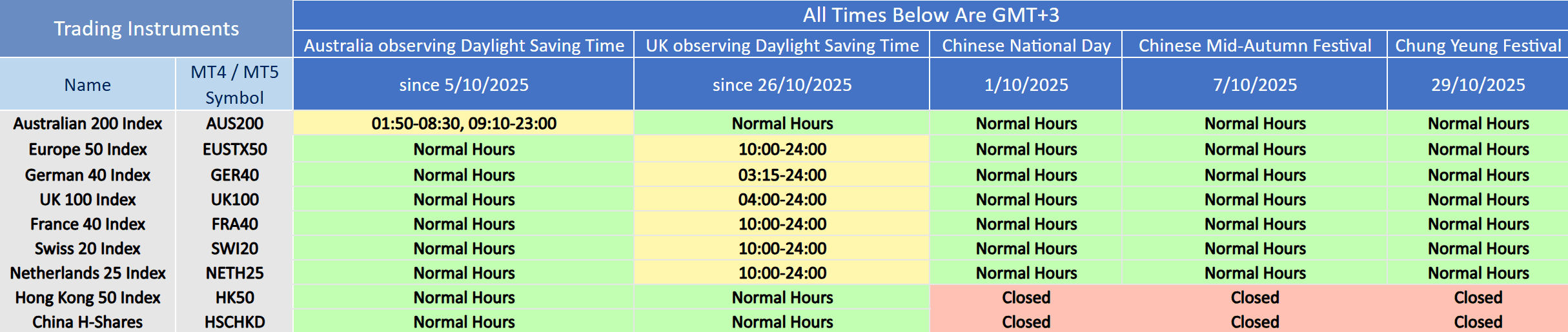Click the HK50 symbol cell
This screenshot has height=332, width=1568.
coord(234,297)
